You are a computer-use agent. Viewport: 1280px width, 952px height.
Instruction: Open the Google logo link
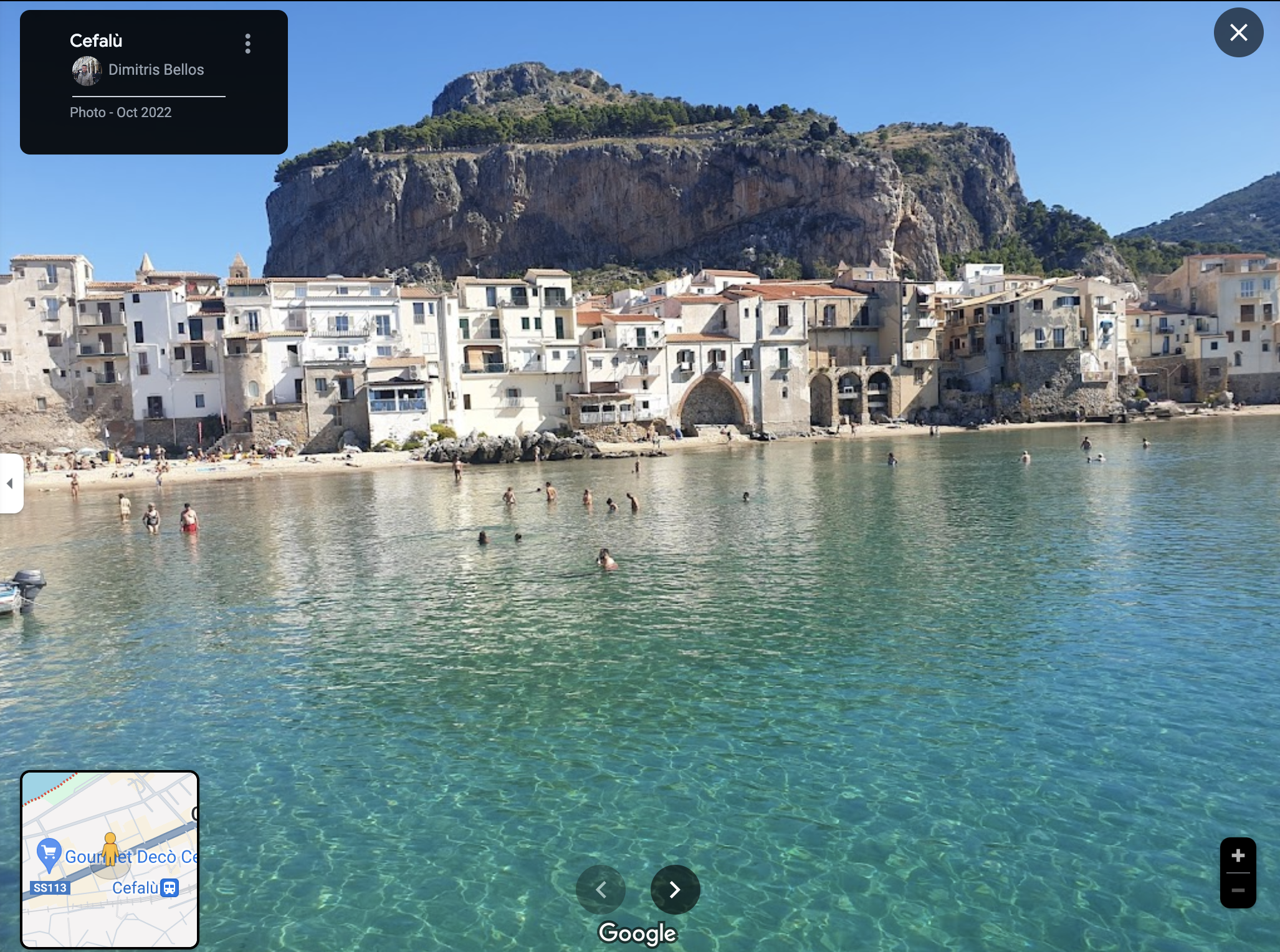(x=638, y=933)
